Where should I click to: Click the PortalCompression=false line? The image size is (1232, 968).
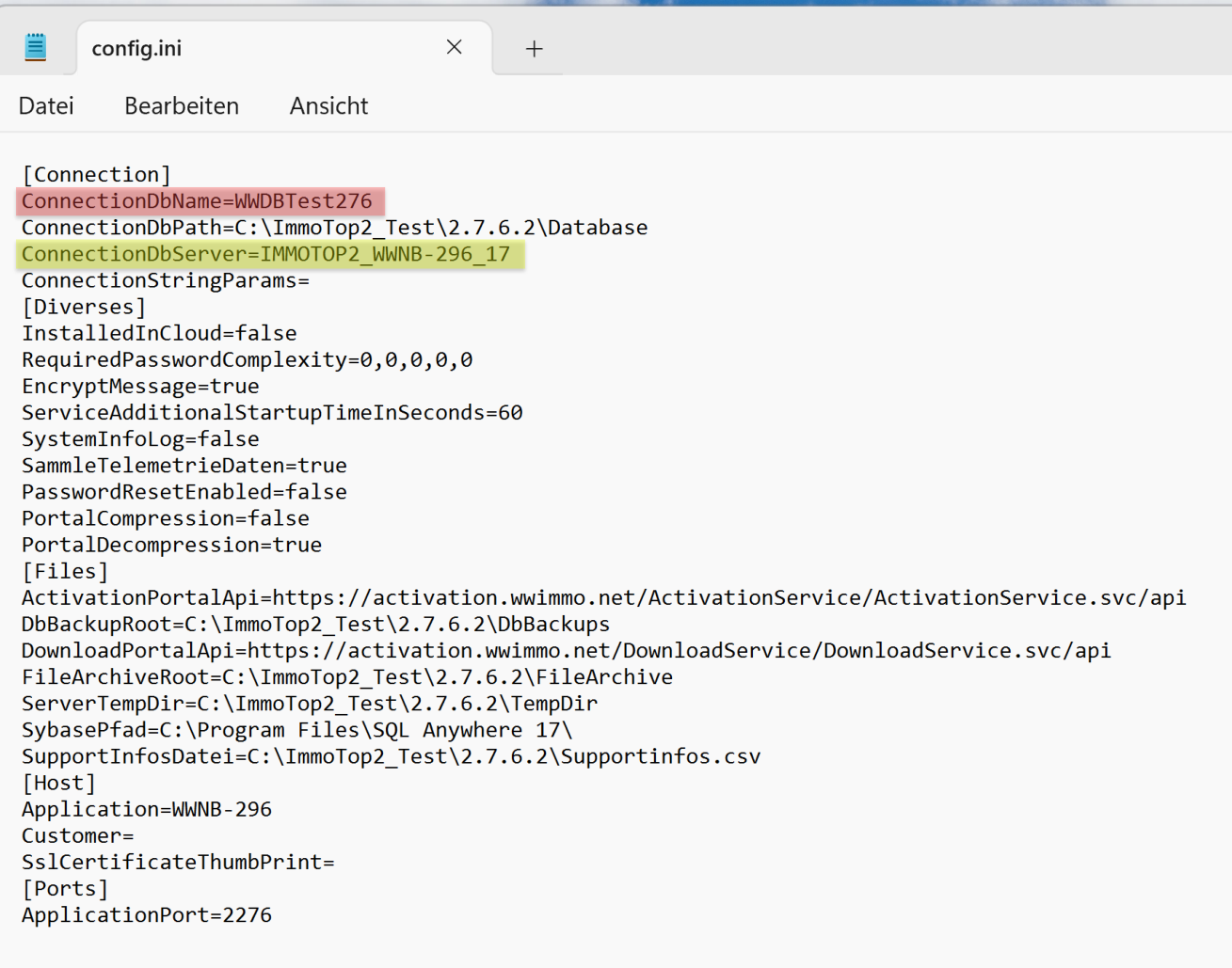click(x=166, y=518)
